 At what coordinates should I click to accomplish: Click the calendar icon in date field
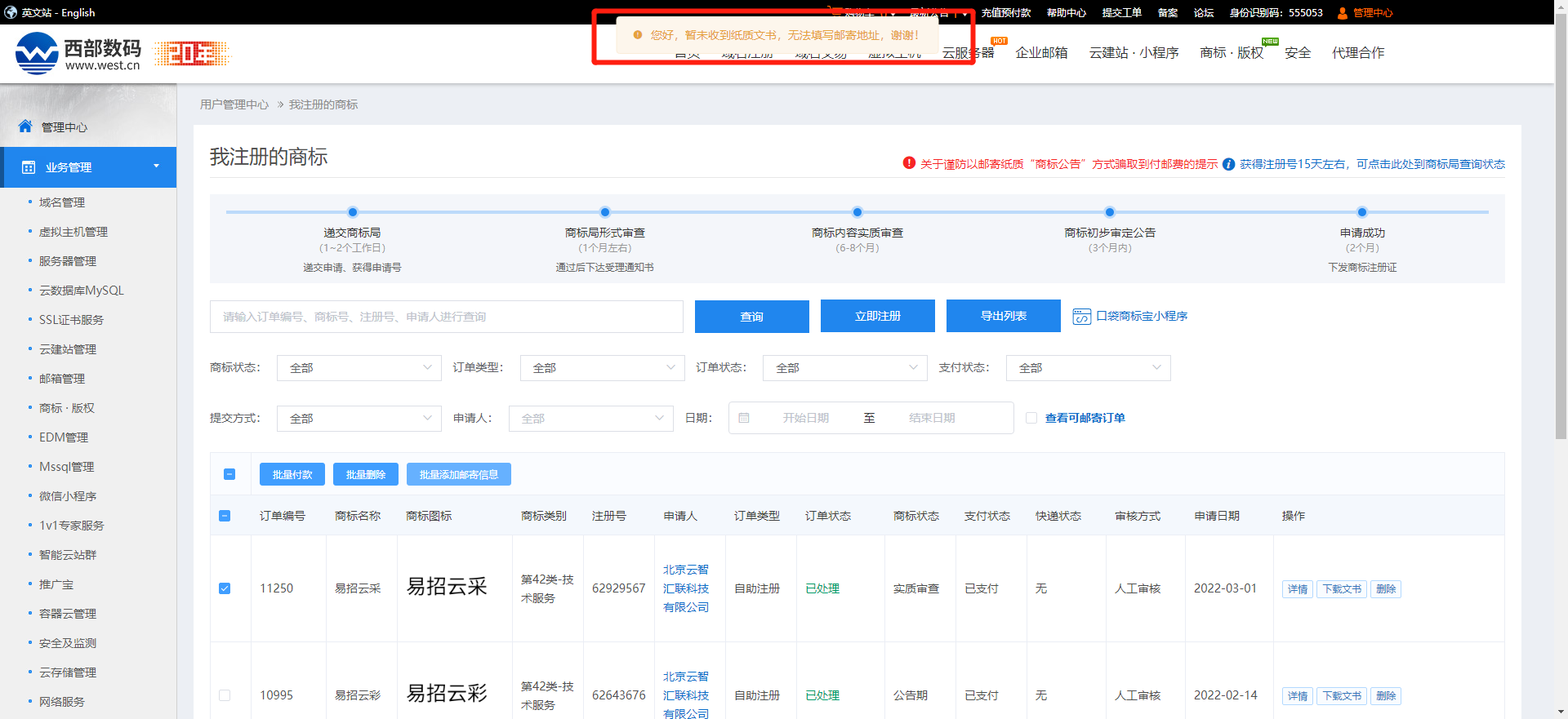click(744, 418)
